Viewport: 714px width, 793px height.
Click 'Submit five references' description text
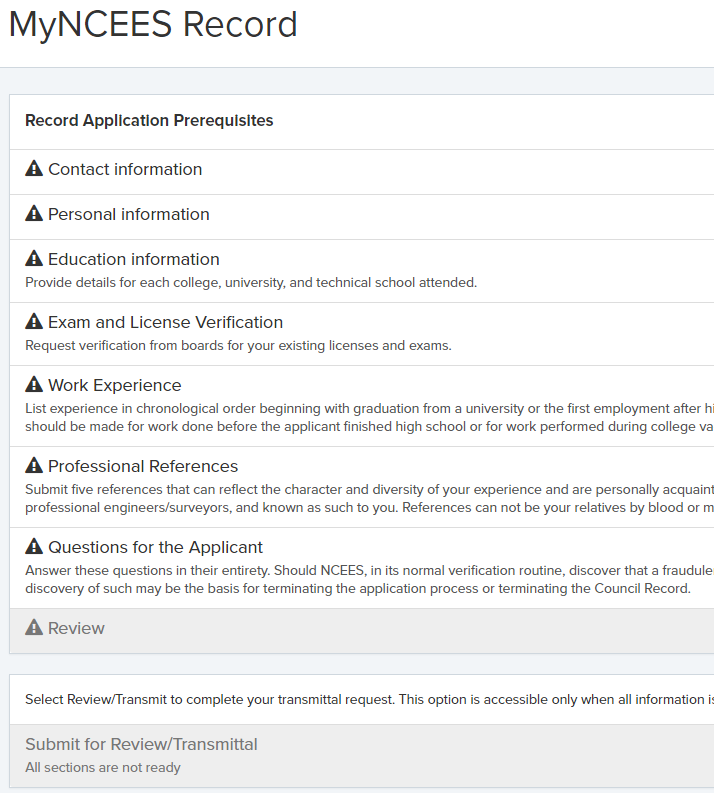370,498
